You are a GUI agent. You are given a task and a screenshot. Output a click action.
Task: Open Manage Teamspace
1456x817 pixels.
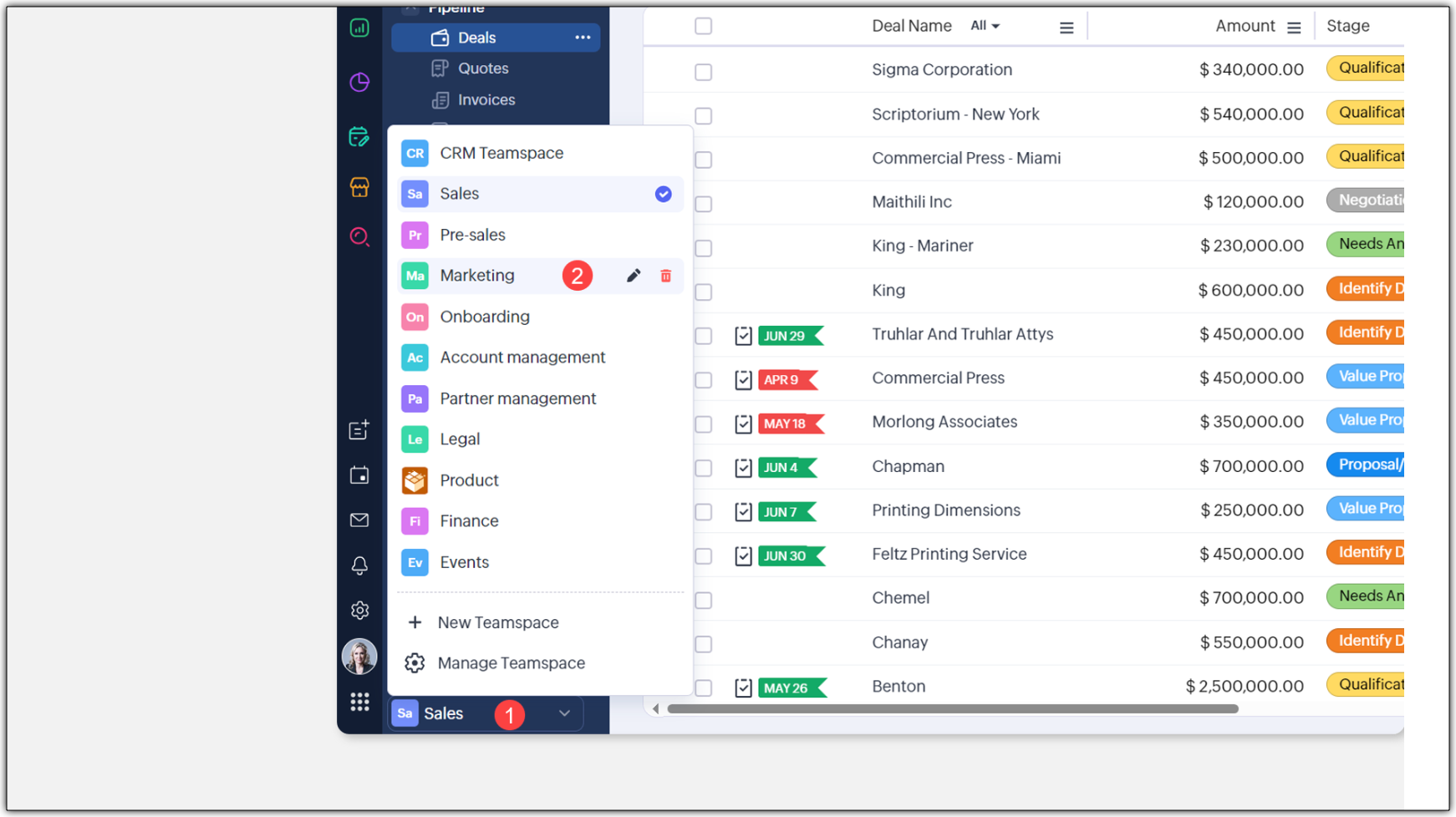(511, 663)
